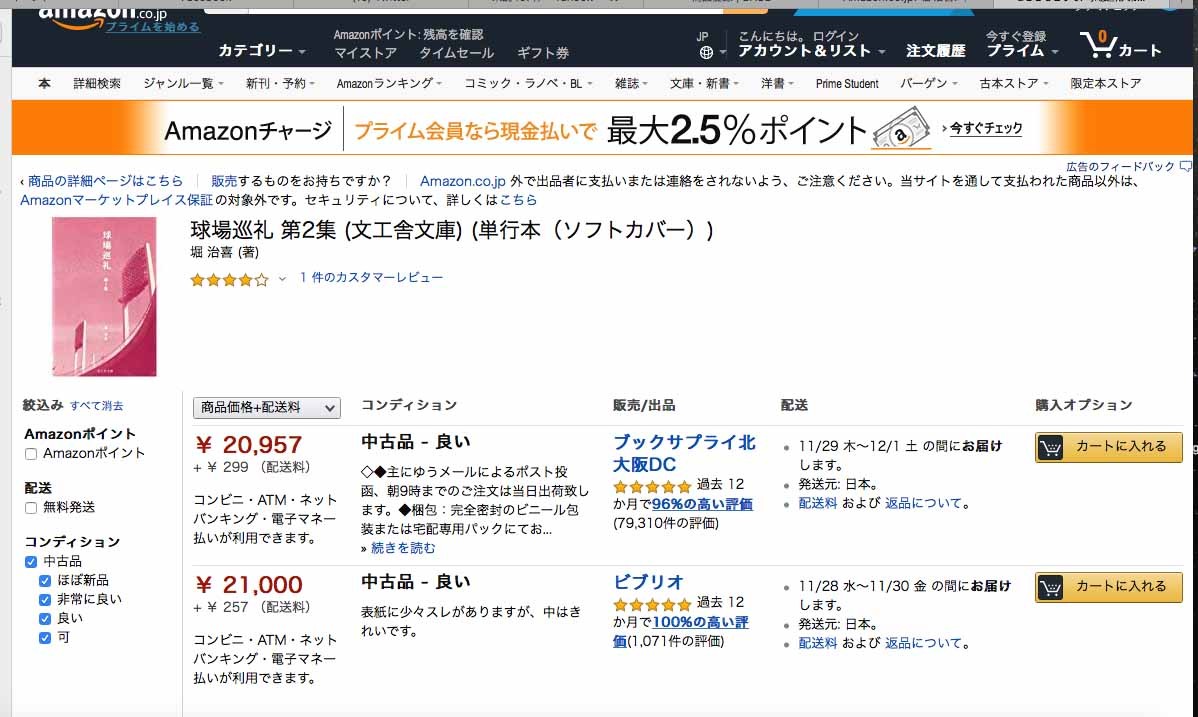Enable the Amazonポイント filter checkbox
The image size is (1198, 717).
coord(31,454)
